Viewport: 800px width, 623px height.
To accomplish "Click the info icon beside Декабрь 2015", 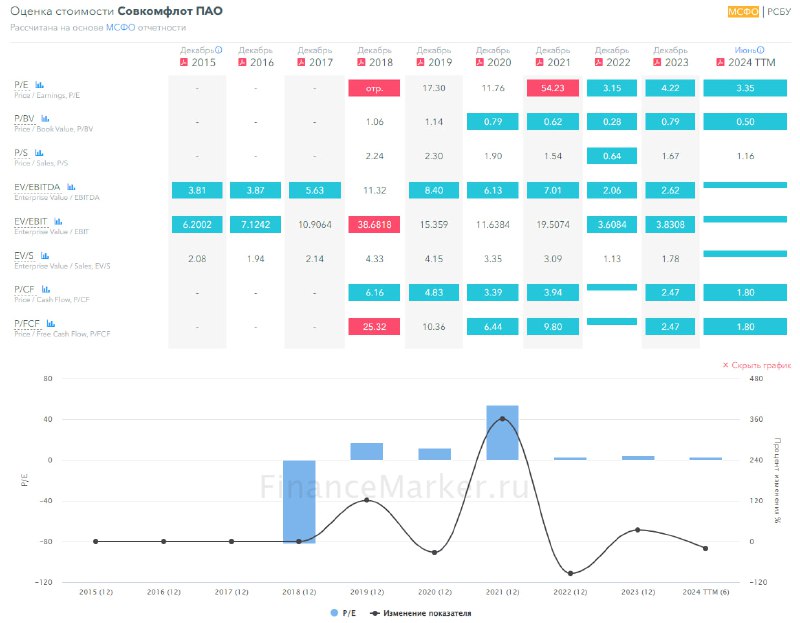I will tap(218, 50).
